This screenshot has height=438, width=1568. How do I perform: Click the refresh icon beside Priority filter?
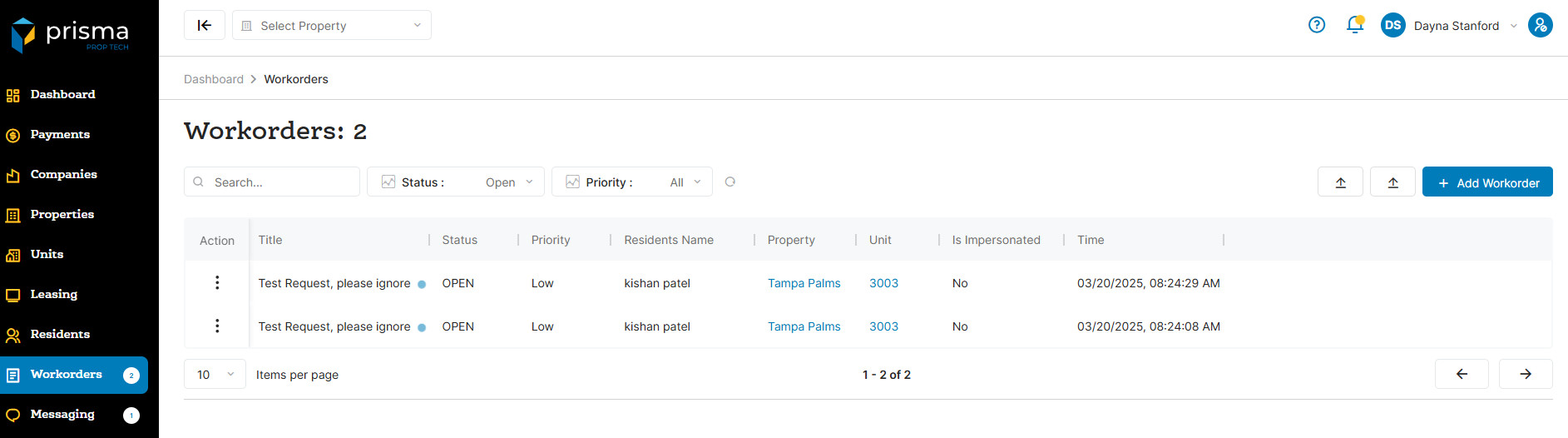(x=730, y=182)
